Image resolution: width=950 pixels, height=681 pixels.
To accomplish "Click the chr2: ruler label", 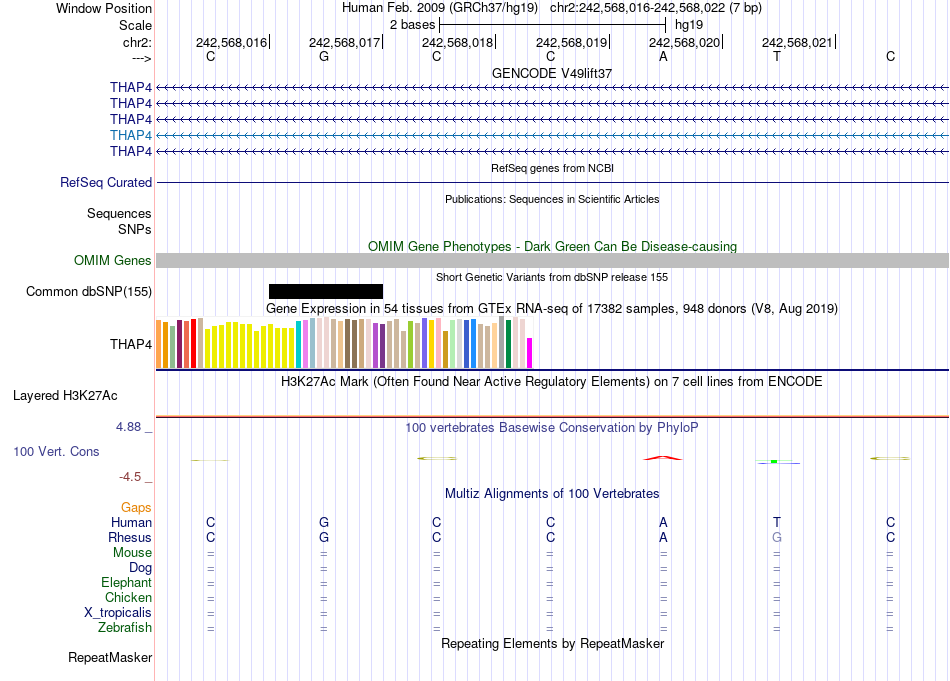I will 137,42.
